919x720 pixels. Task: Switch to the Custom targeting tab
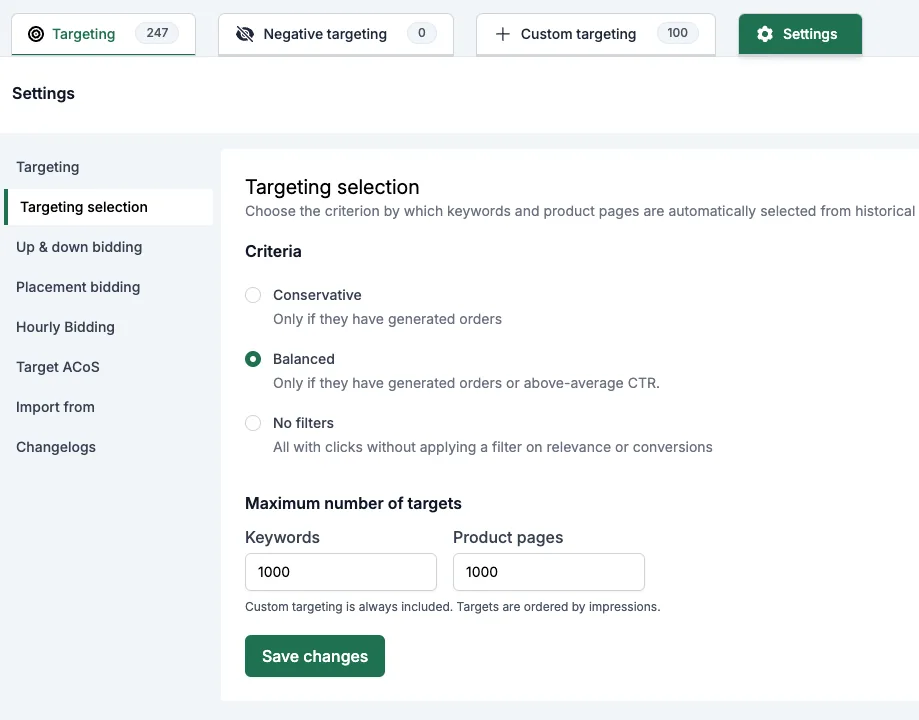pos(595,34)
